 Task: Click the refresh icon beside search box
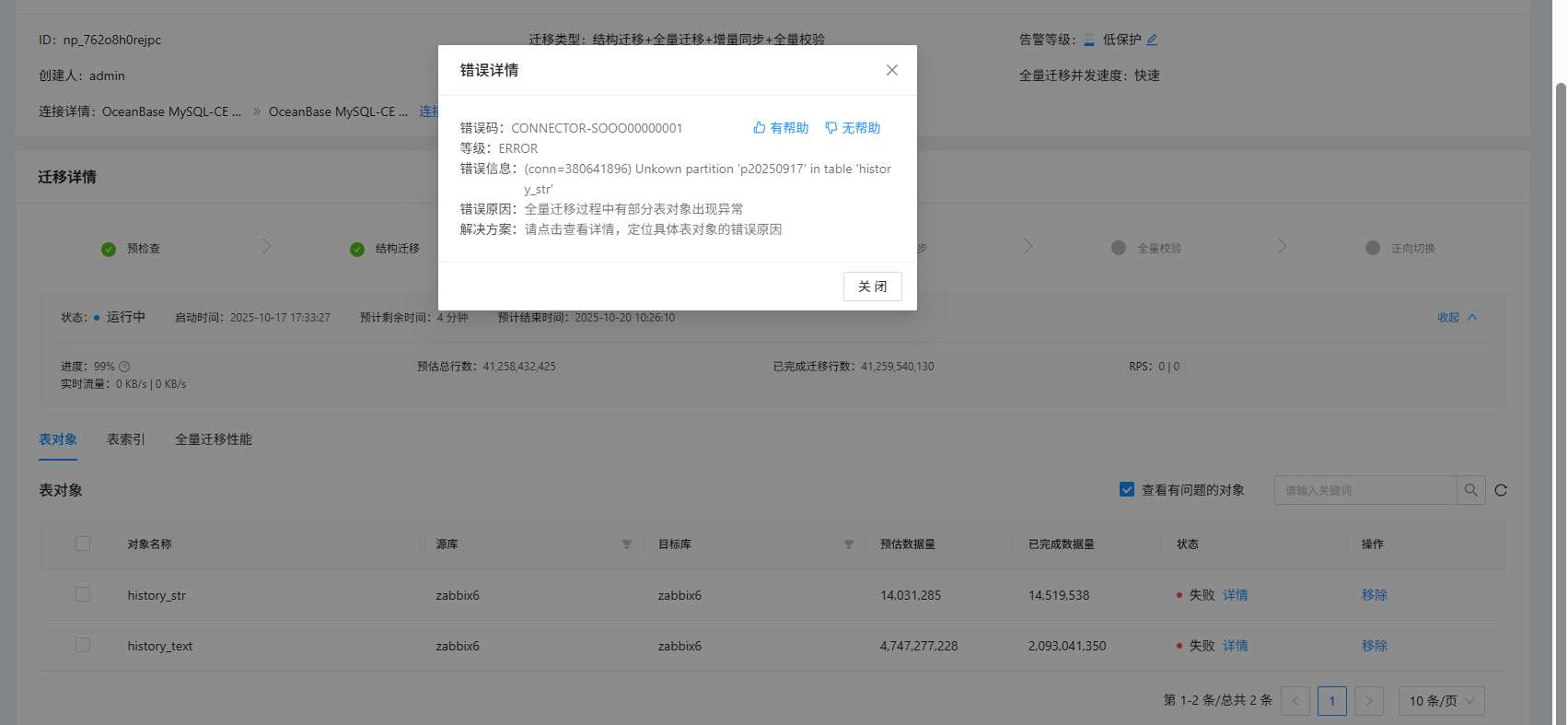[1501, 490]
